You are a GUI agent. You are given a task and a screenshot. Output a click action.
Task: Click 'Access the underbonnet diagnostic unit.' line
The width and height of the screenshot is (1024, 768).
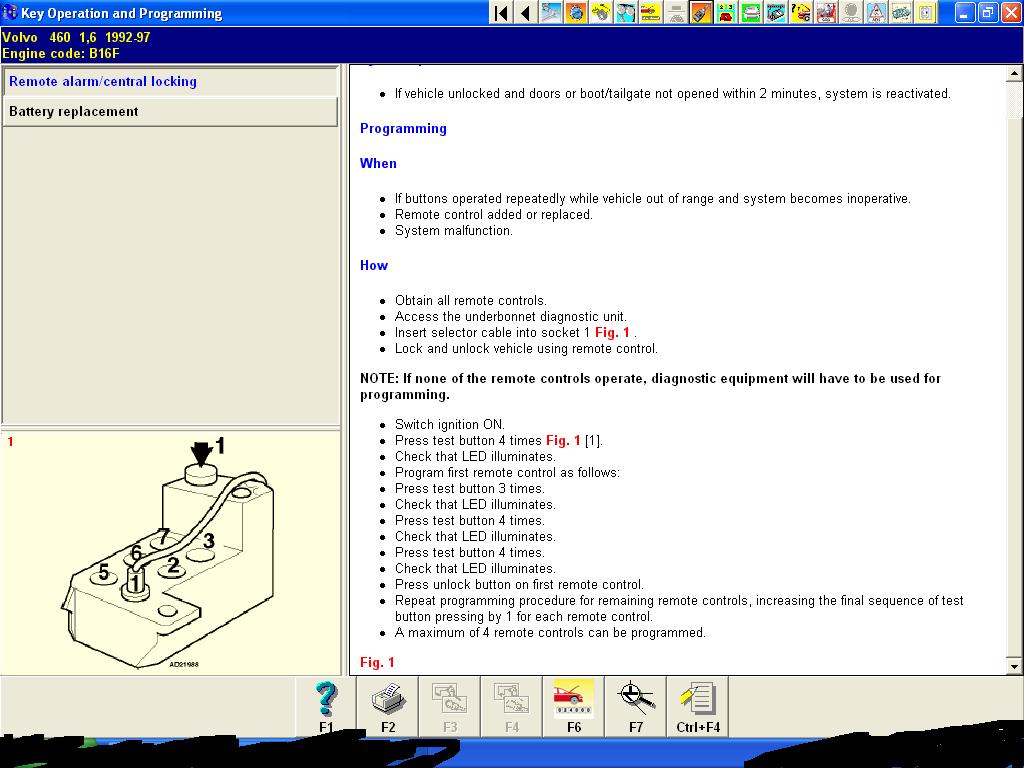[511, 317]
